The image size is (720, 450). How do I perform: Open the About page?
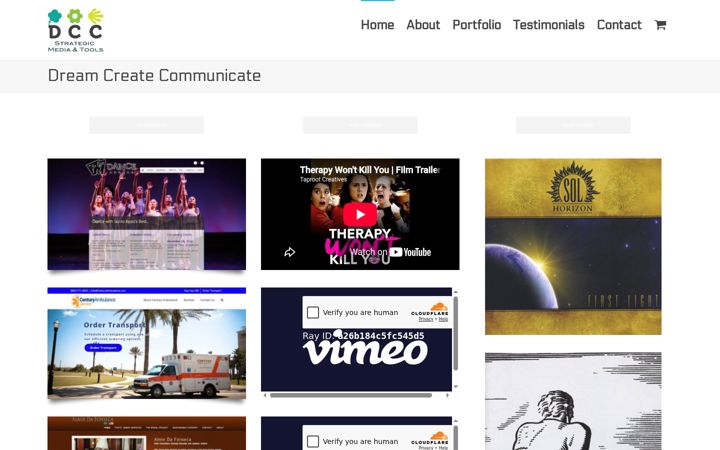(x=423, y=25)
